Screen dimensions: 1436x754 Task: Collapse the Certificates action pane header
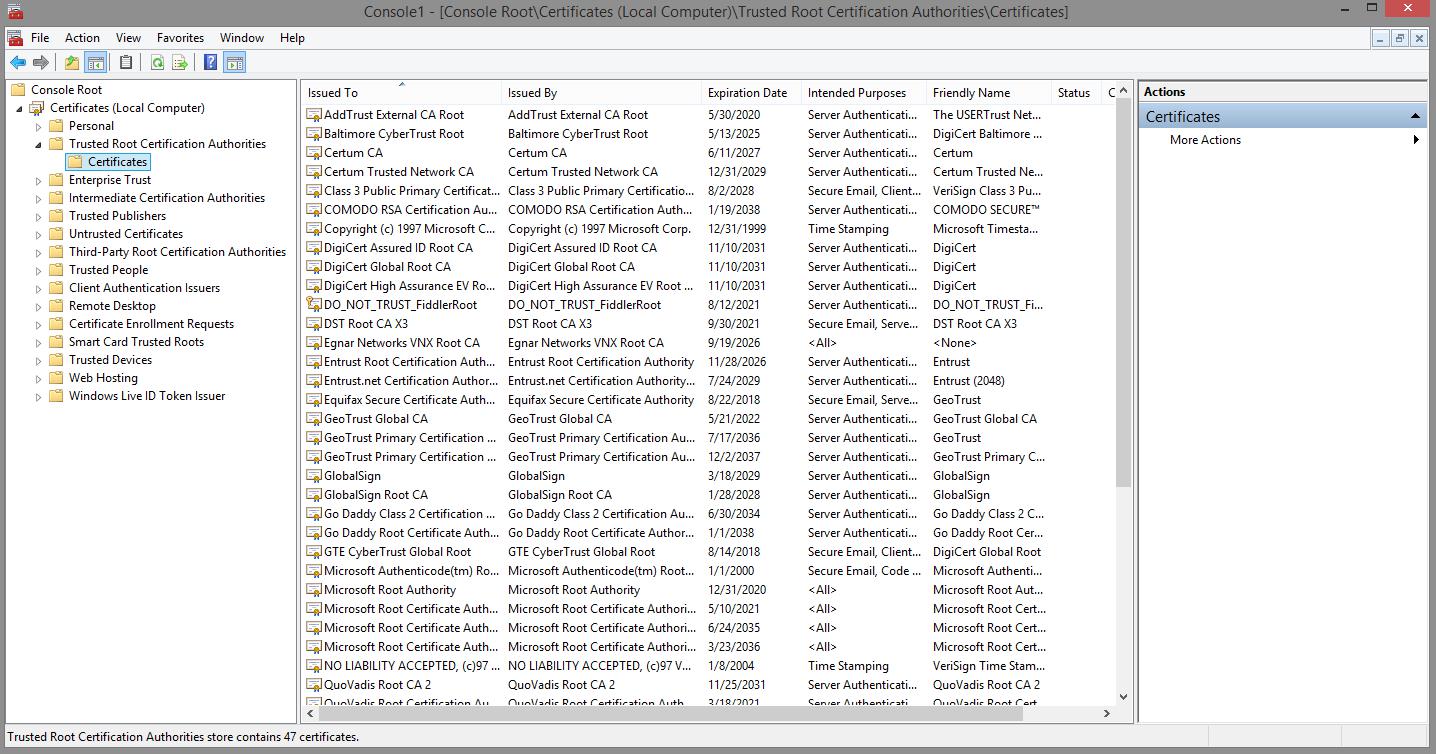1416,116
